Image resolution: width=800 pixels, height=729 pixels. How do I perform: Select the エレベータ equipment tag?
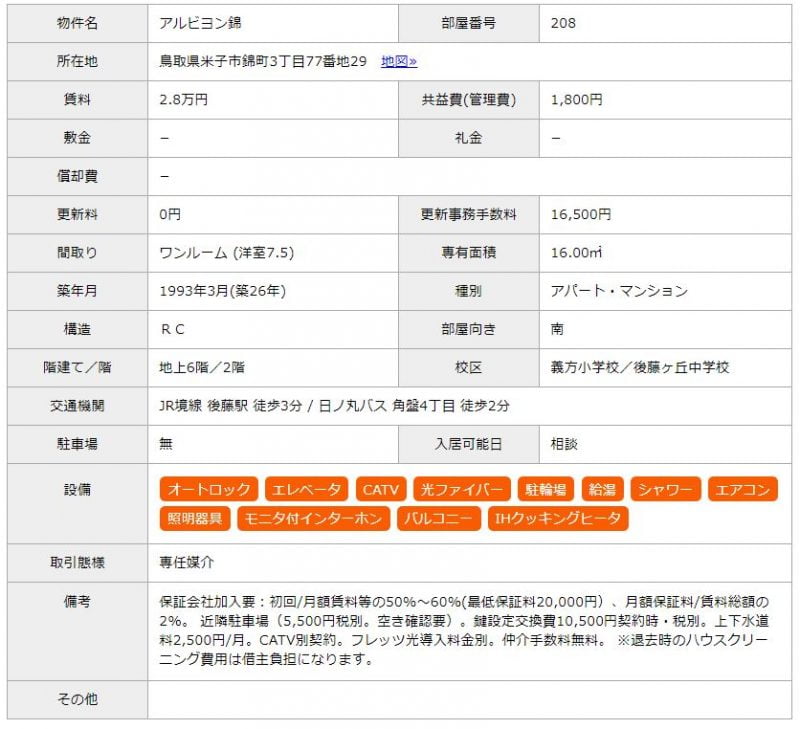(307, 489)
